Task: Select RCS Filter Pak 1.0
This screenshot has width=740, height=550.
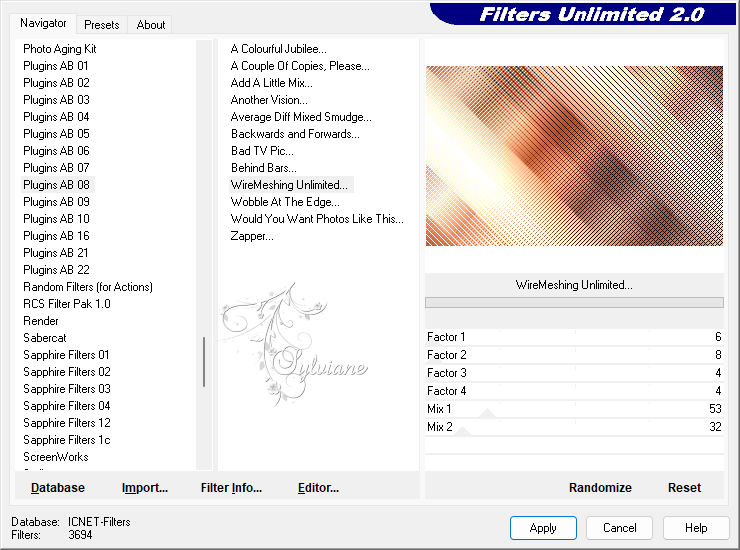Action: coord(67,304)
